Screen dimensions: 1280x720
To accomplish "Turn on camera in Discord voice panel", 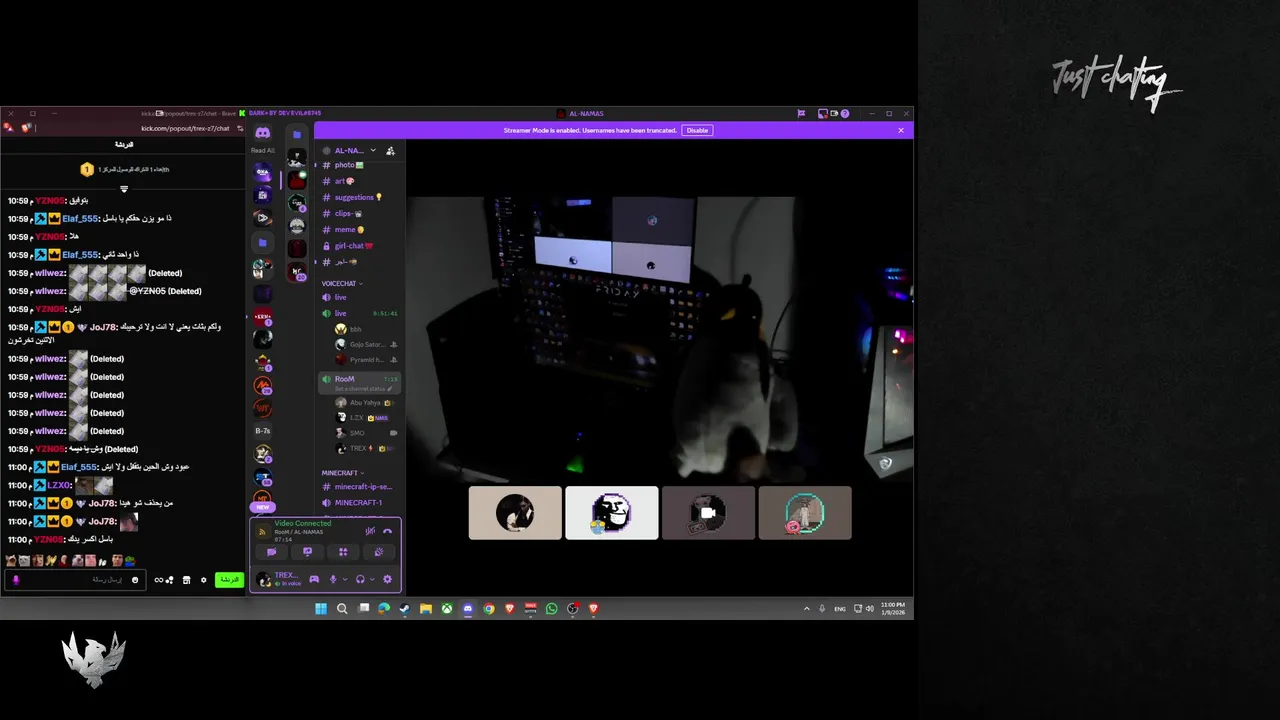I will 271,552.
